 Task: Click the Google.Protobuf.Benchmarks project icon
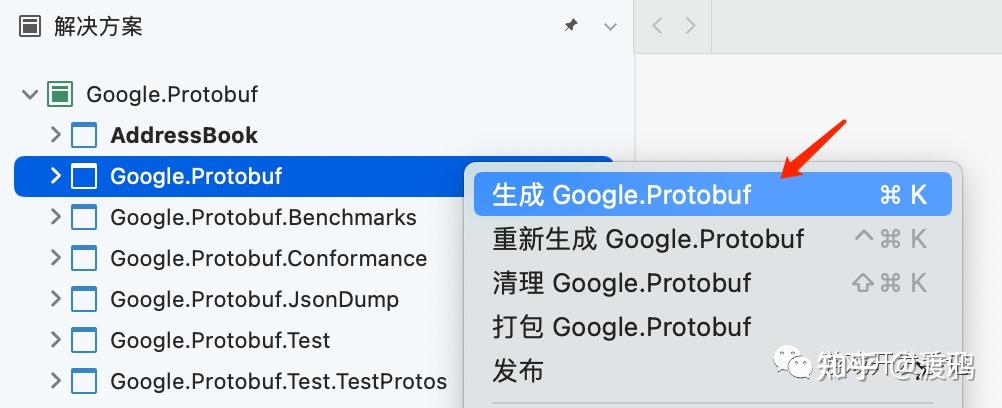coord(84,218)
